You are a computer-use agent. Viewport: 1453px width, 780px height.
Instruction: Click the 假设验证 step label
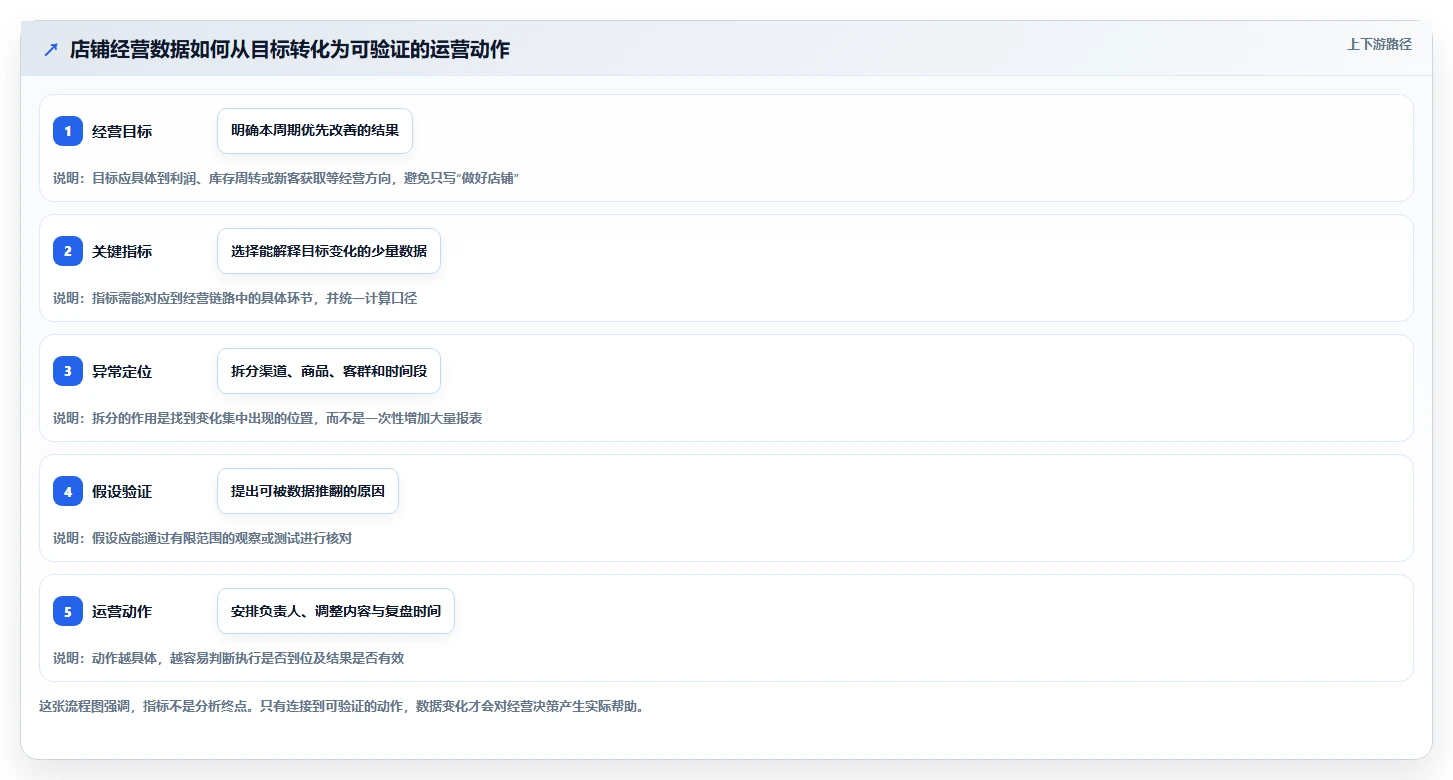pos(122,491)
